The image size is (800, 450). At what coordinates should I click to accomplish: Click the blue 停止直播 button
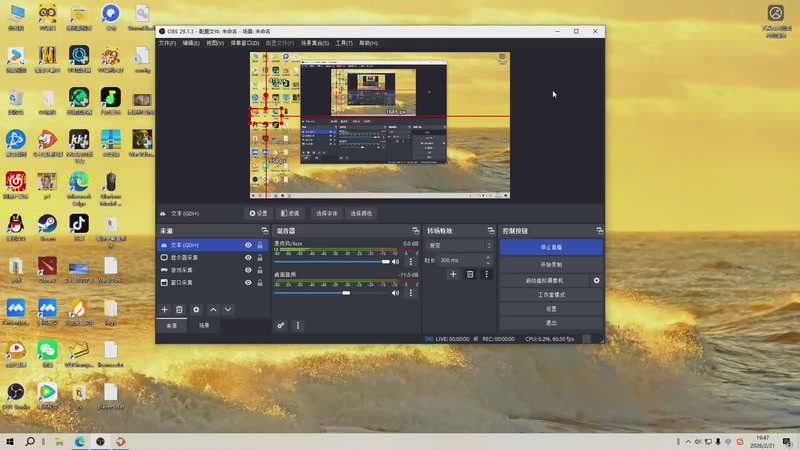click(551, 247)
